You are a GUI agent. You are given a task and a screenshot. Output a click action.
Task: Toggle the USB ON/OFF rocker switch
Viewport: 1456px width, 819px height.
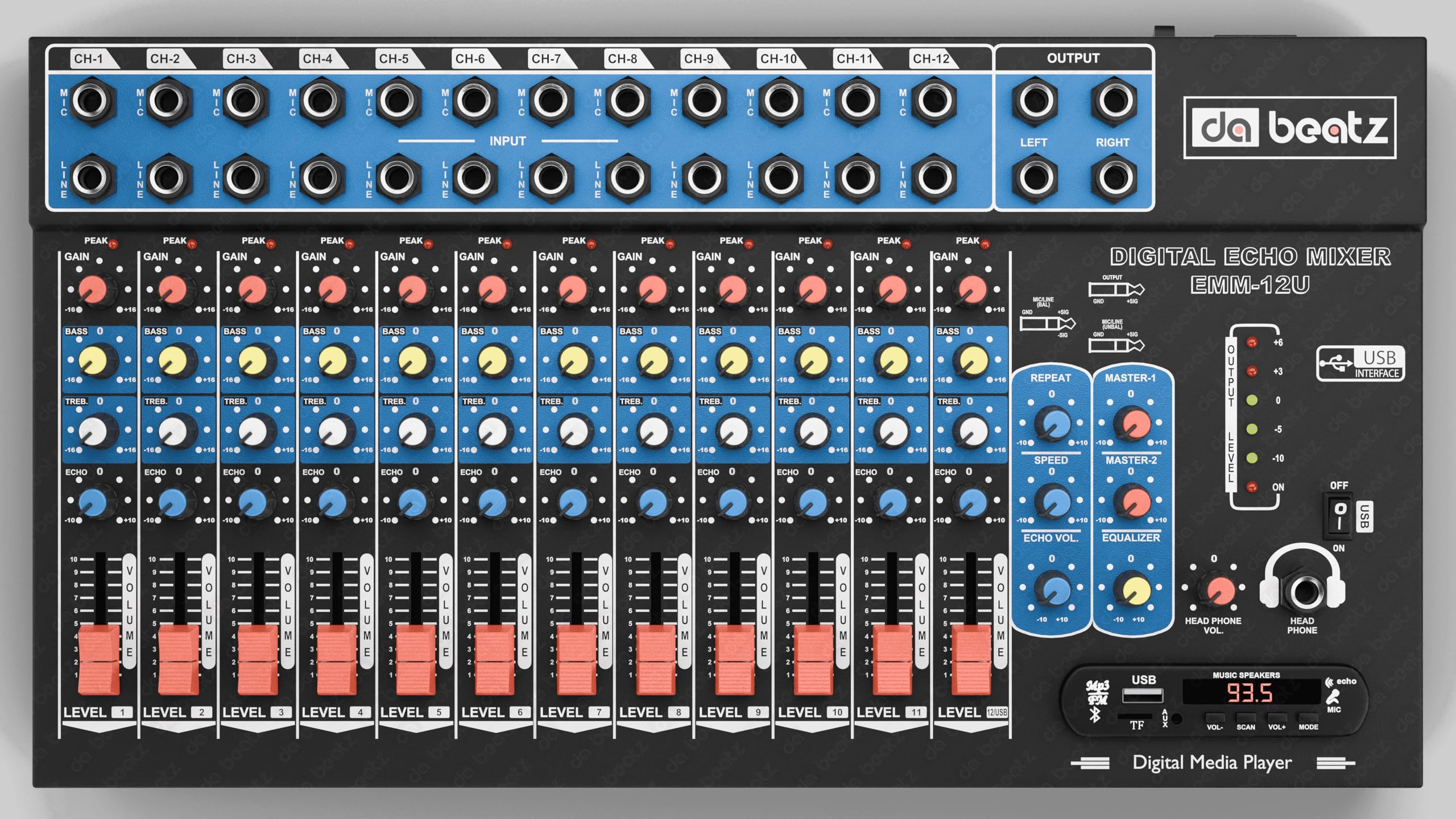[1341, 516]
